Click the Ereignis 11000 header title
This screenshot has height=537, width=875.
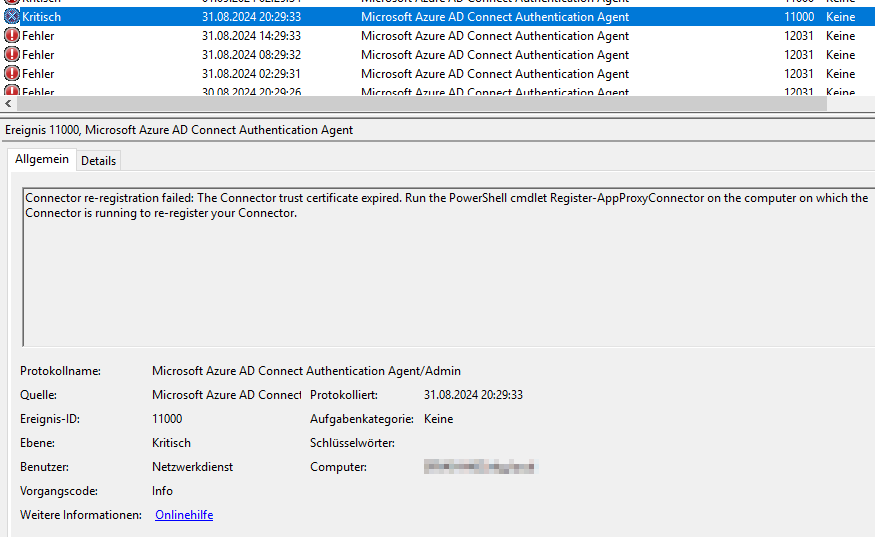pyautogui.click(x=179, y=130)
